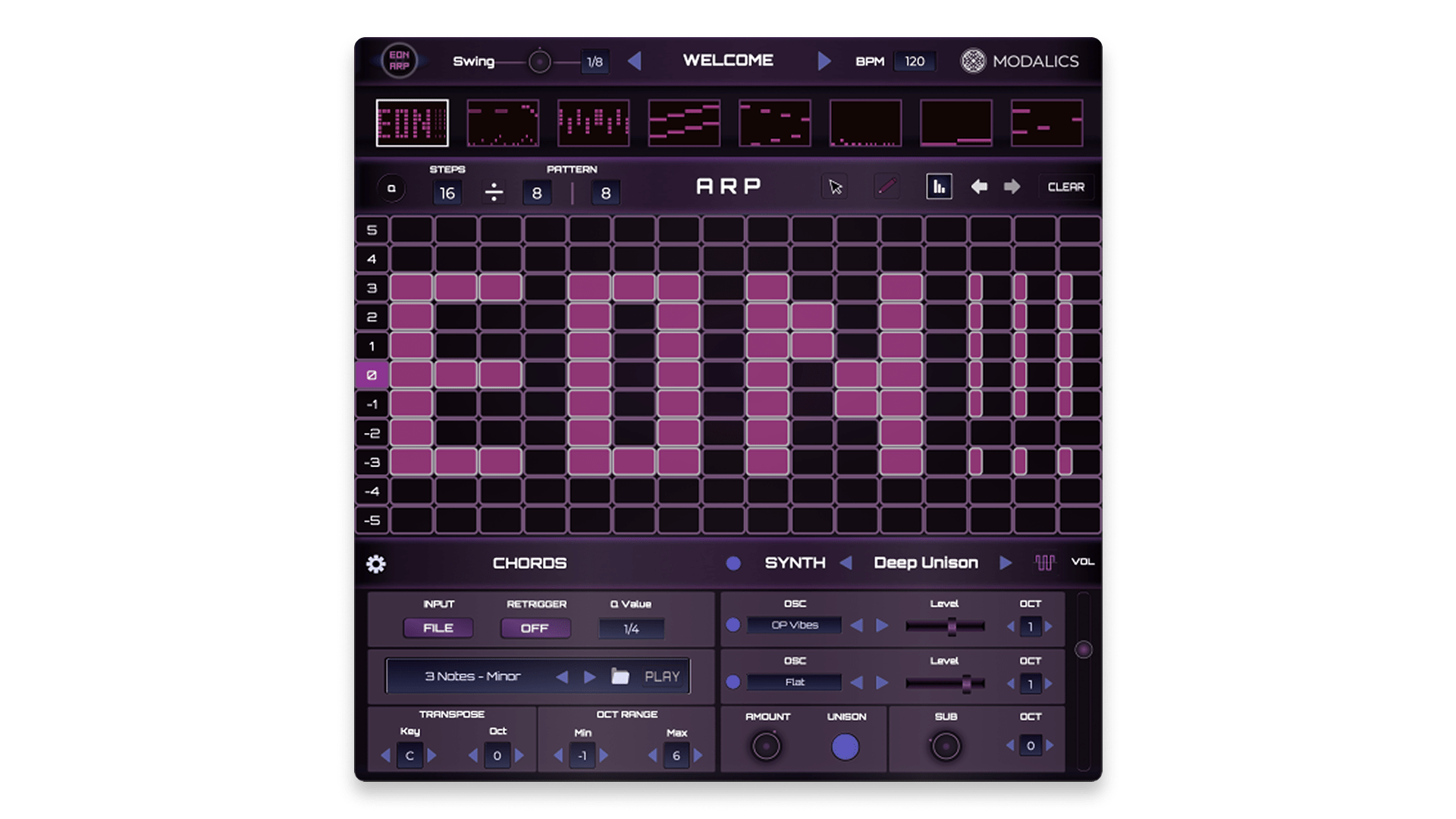This screenshot has height=819, width=1456.
Task: Go to next preset after WELCOME
Action: point(824,61)
